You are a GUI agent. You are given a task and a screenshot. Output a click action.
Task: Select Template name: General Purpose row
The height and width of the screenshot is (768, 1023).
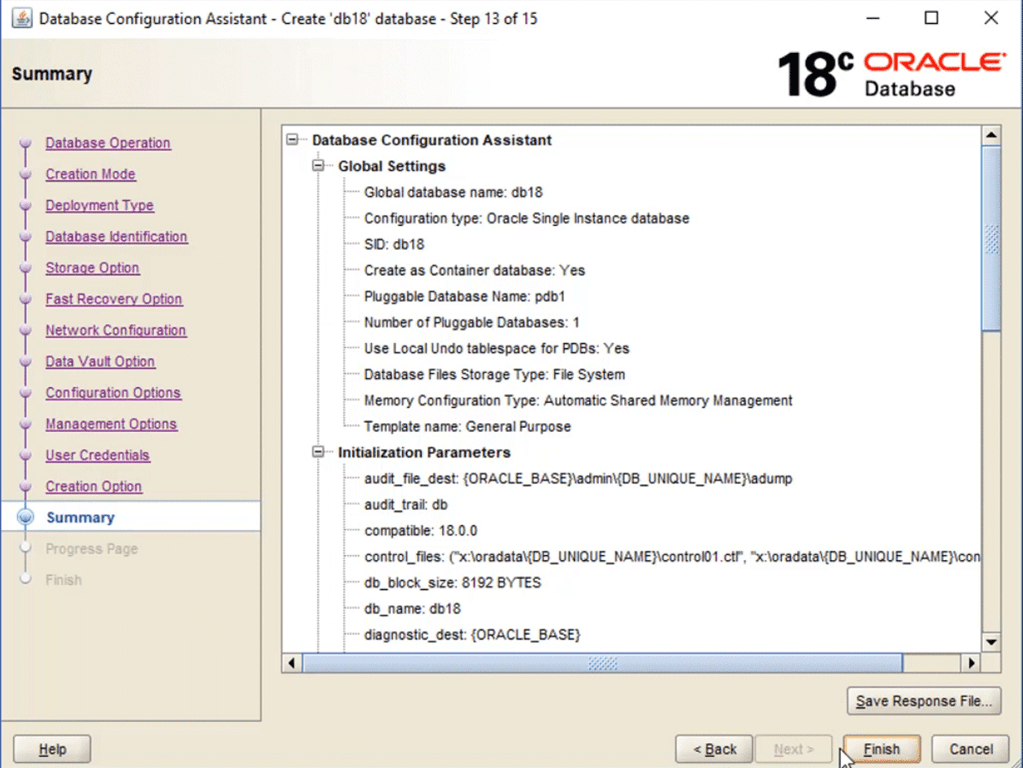pos(467,427)
